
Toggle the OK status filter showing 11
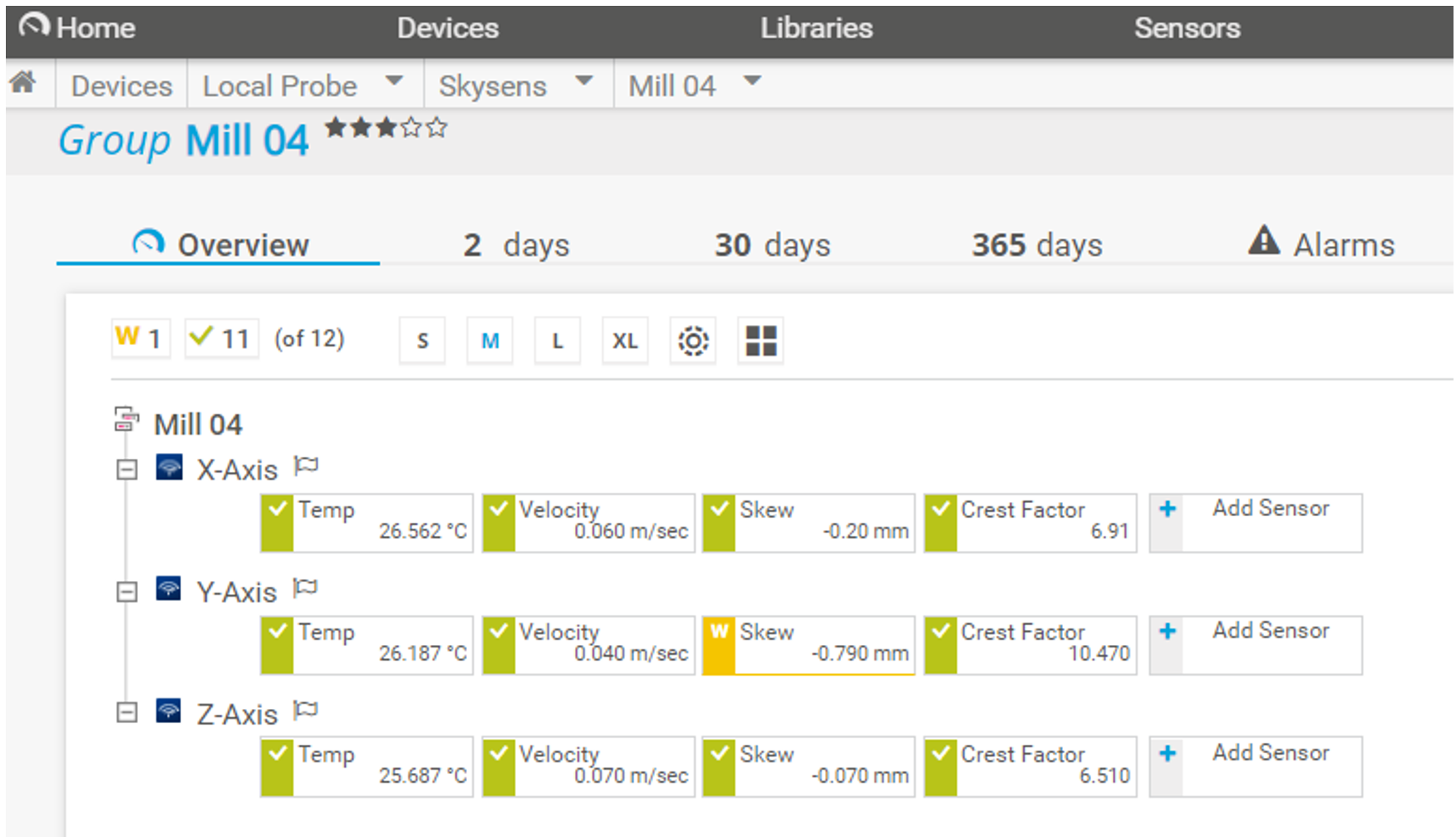point(221,338)
